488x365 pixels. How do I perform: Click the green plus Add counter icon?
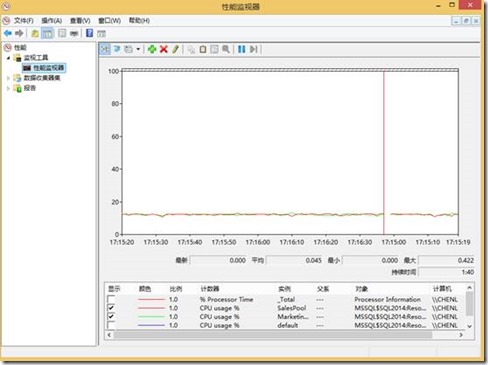pyautogui.click(x=152, y=49)
